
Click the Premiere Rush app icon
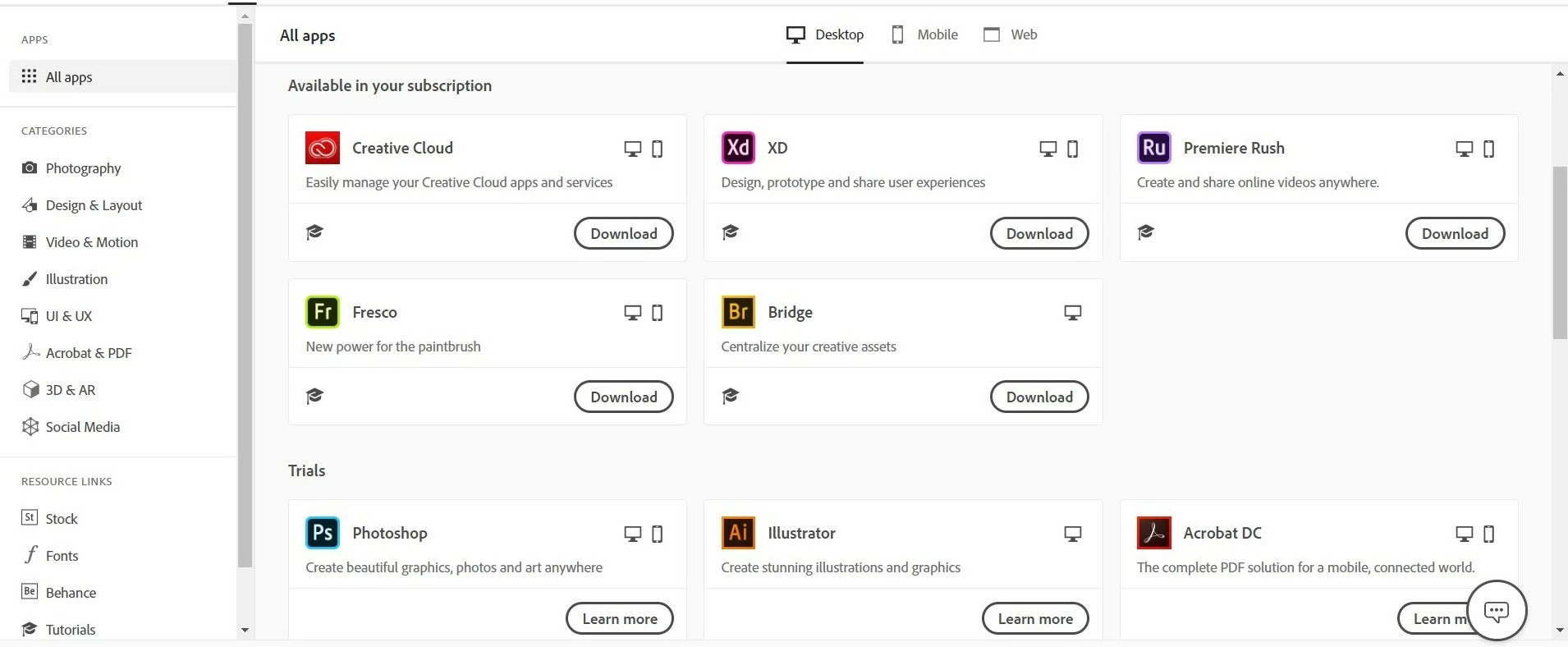1153,148
